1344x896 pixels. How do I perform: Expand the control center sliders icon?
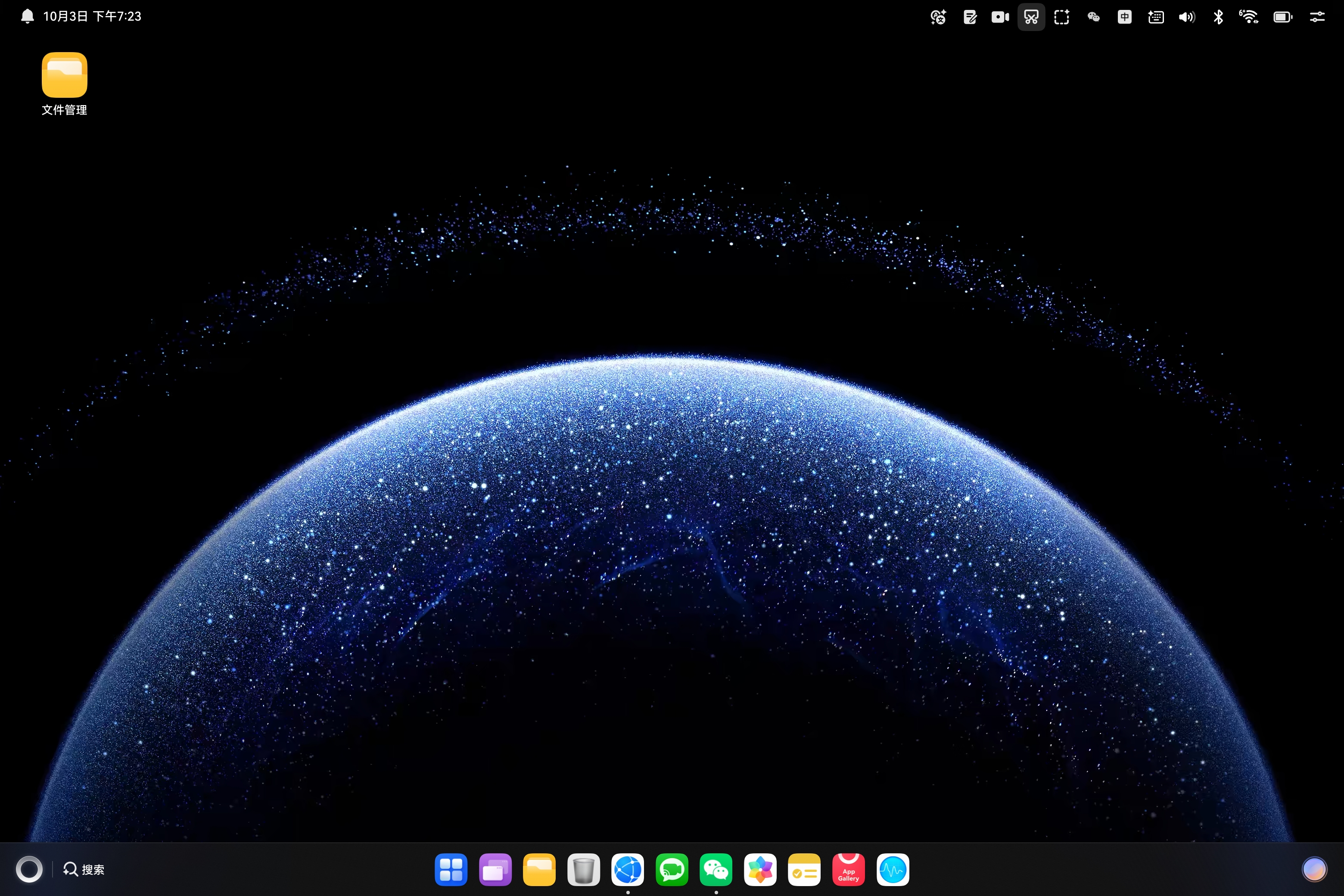pos(1317,17)
